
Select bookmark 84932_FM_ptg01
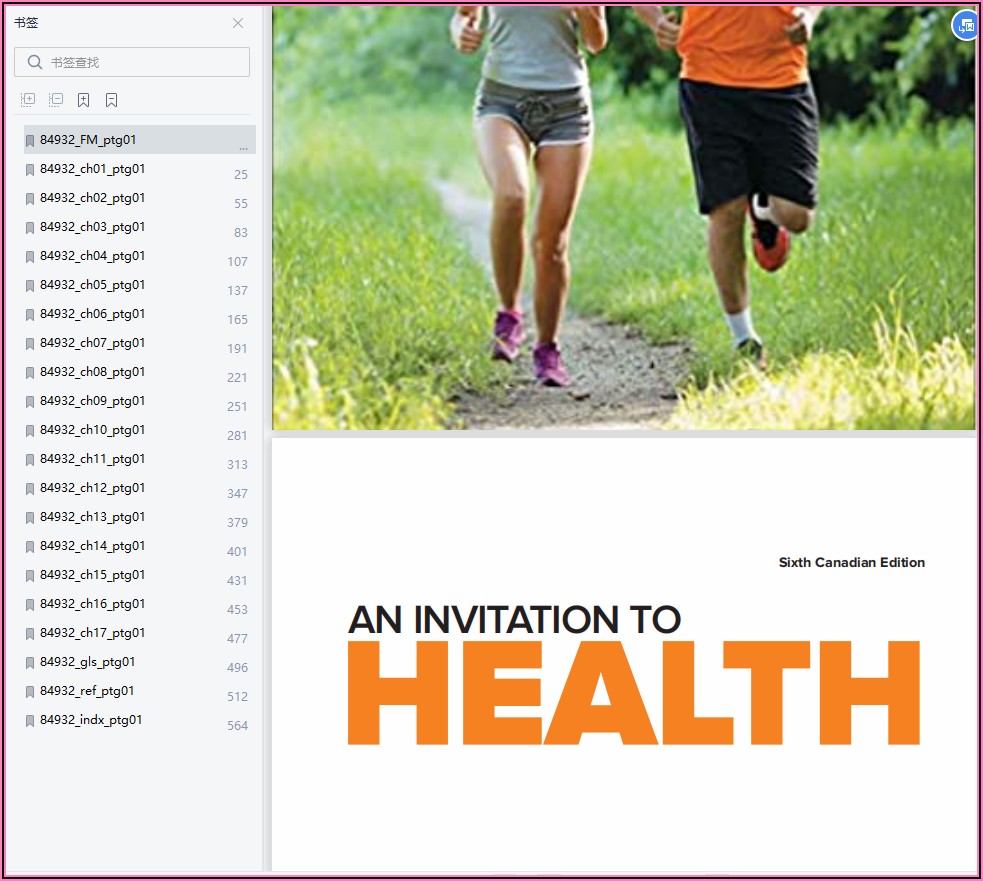[x=140, y=140]
